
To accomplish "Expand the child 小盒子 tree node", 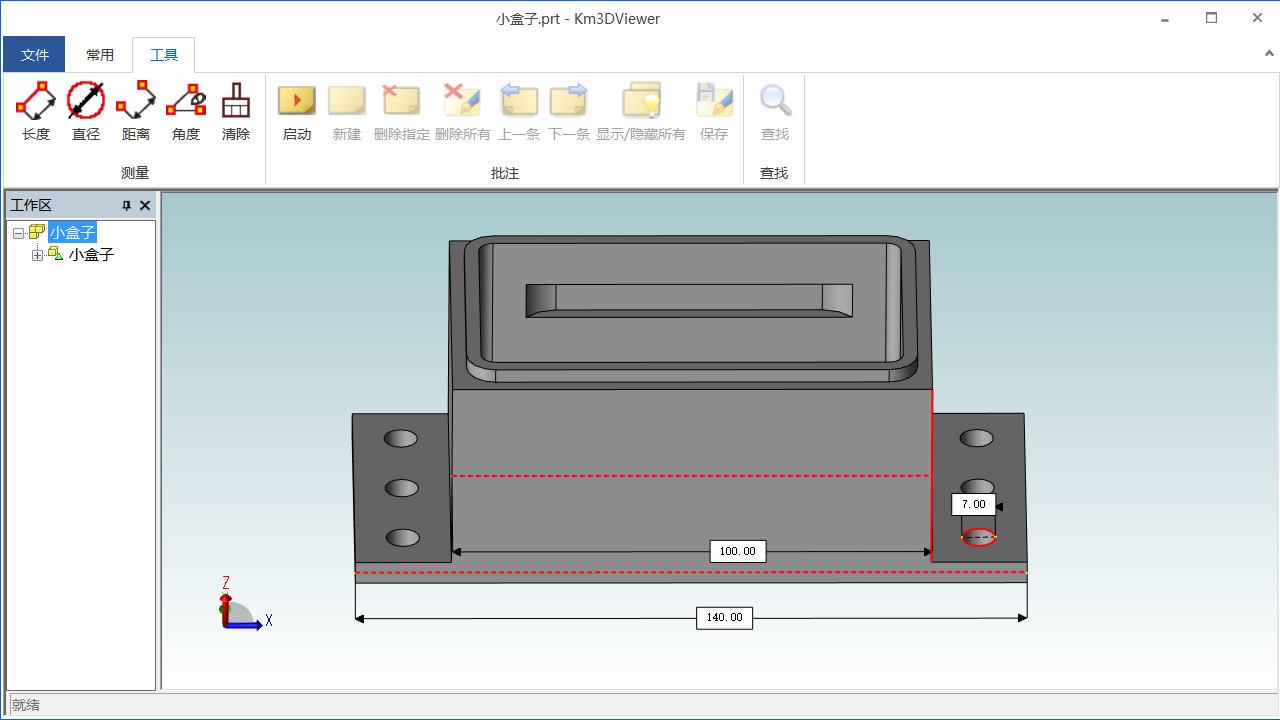I will (x=37, y=255).
